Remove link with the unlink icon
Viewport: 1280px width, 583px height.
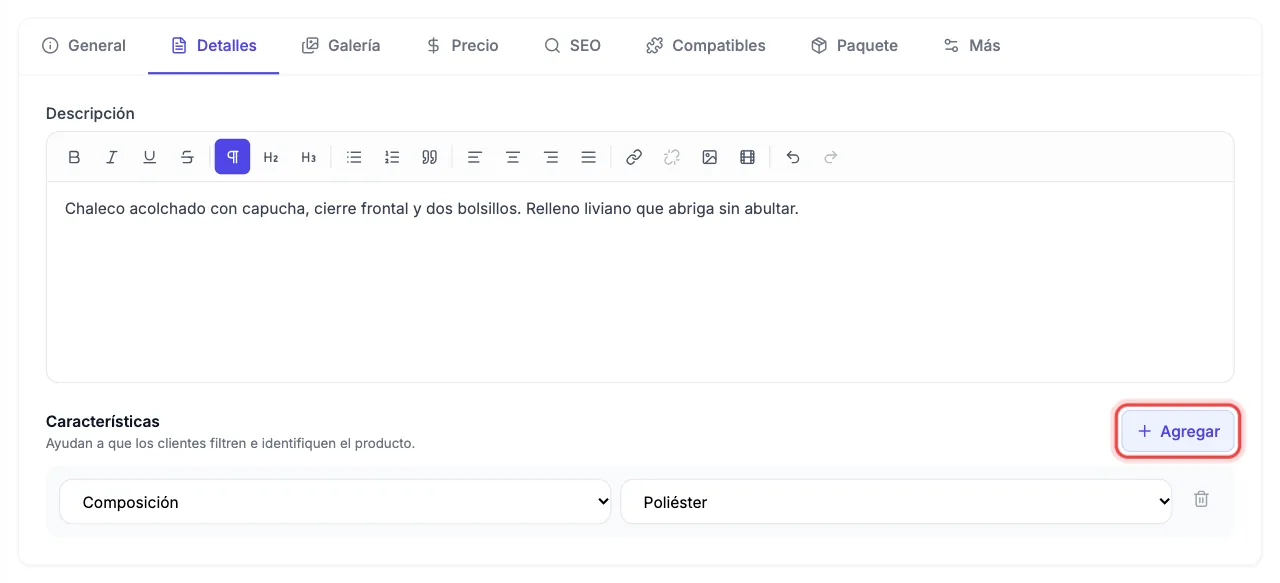pyautogui.click(x=672, y=157)
